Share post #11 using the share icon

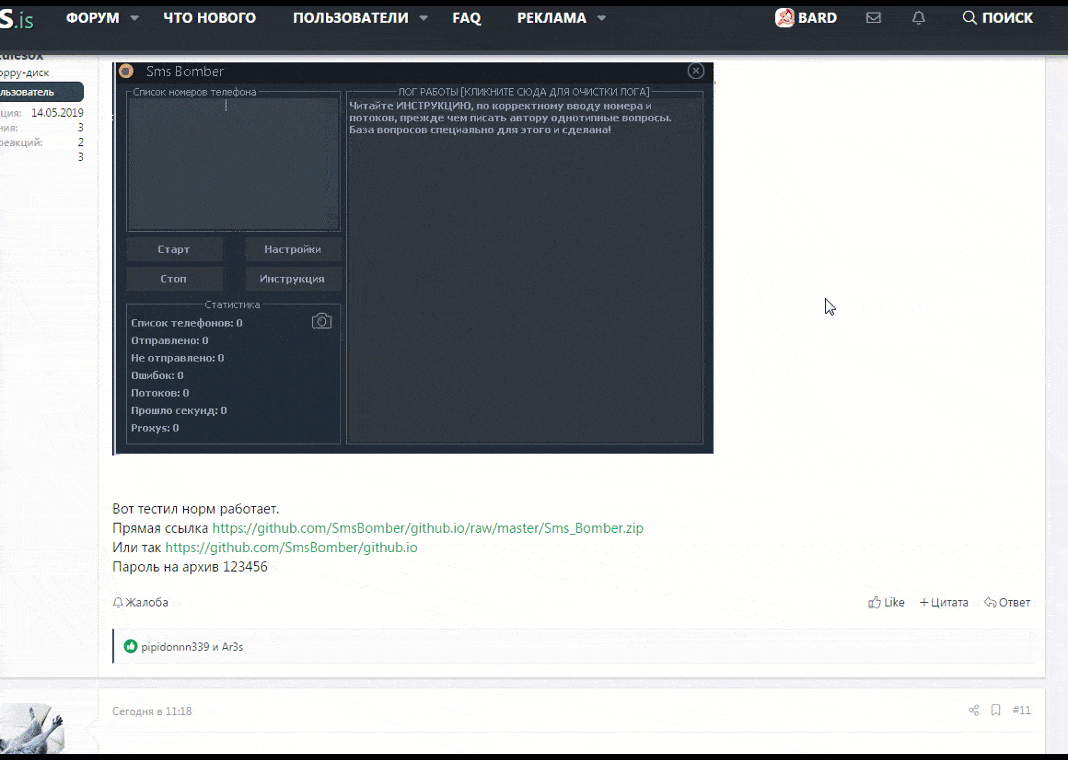point(974,710)
